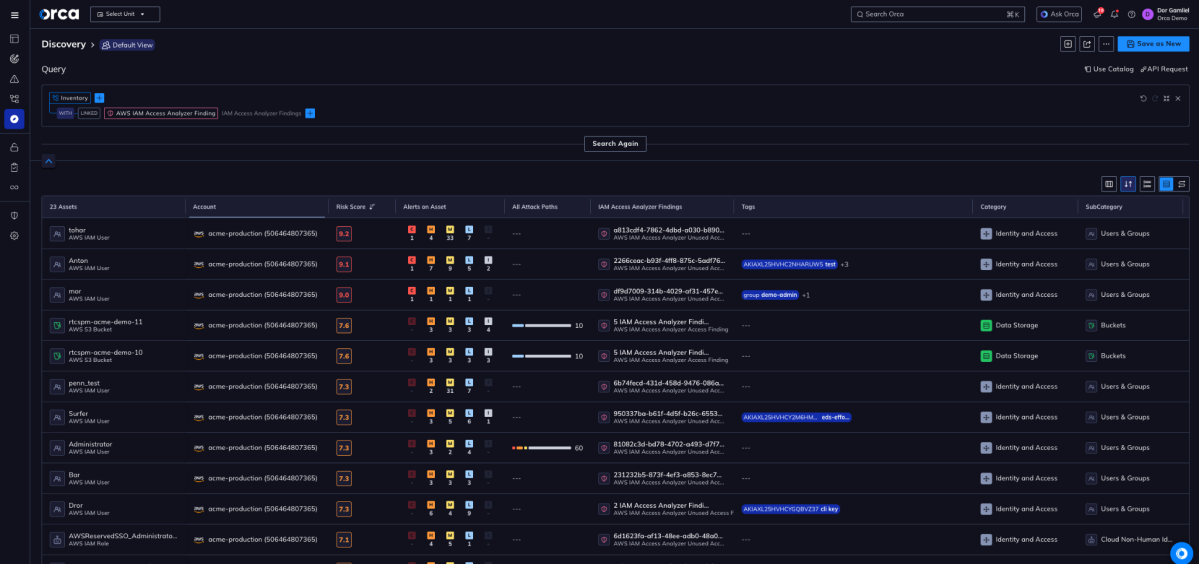Add filter with plus next to Inventory

[x=99, y=98]
